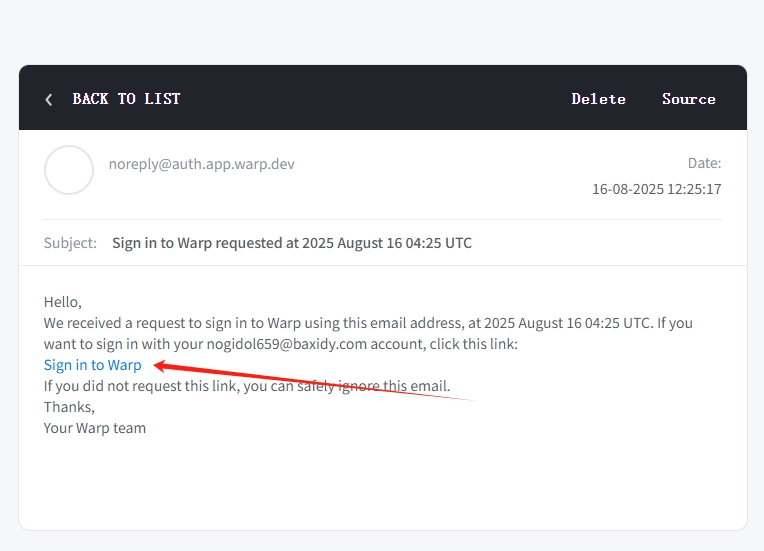This screenshot has height=551, width=764.
Task: Go back via BACK TO LIST
Action: (126, 99)
